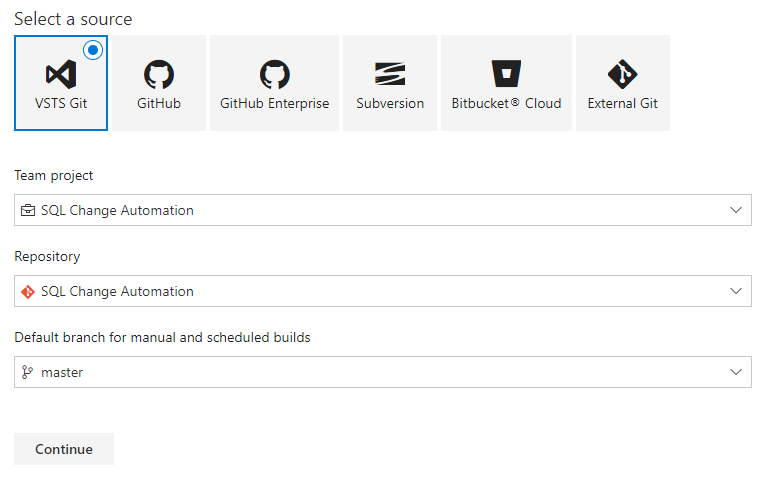The image size is (774, 486).
Task: Toggle the VSTS Git radio button
Action: [93, 50]
